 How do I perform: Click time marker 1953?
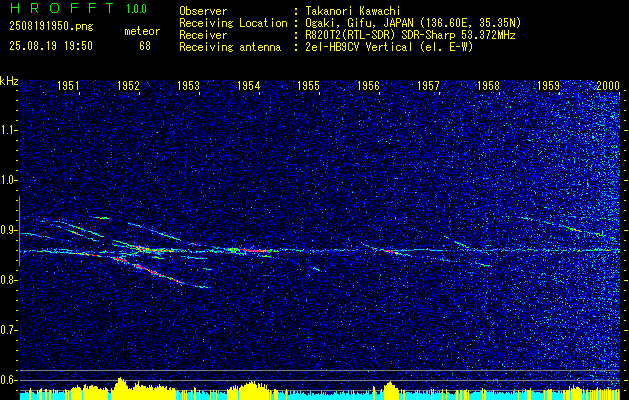pos(188,85)
